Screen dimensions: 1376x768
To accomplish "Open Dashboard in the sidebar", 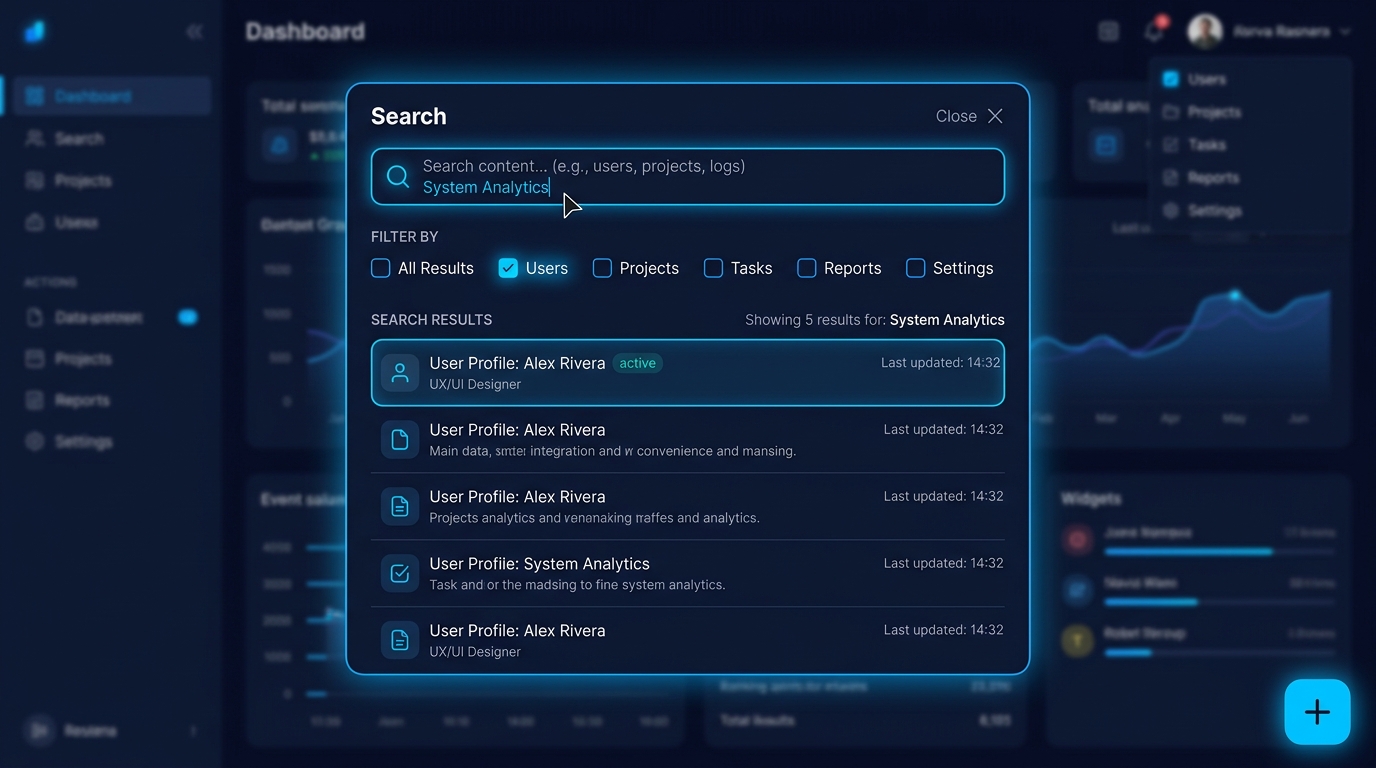I will 112,96.
